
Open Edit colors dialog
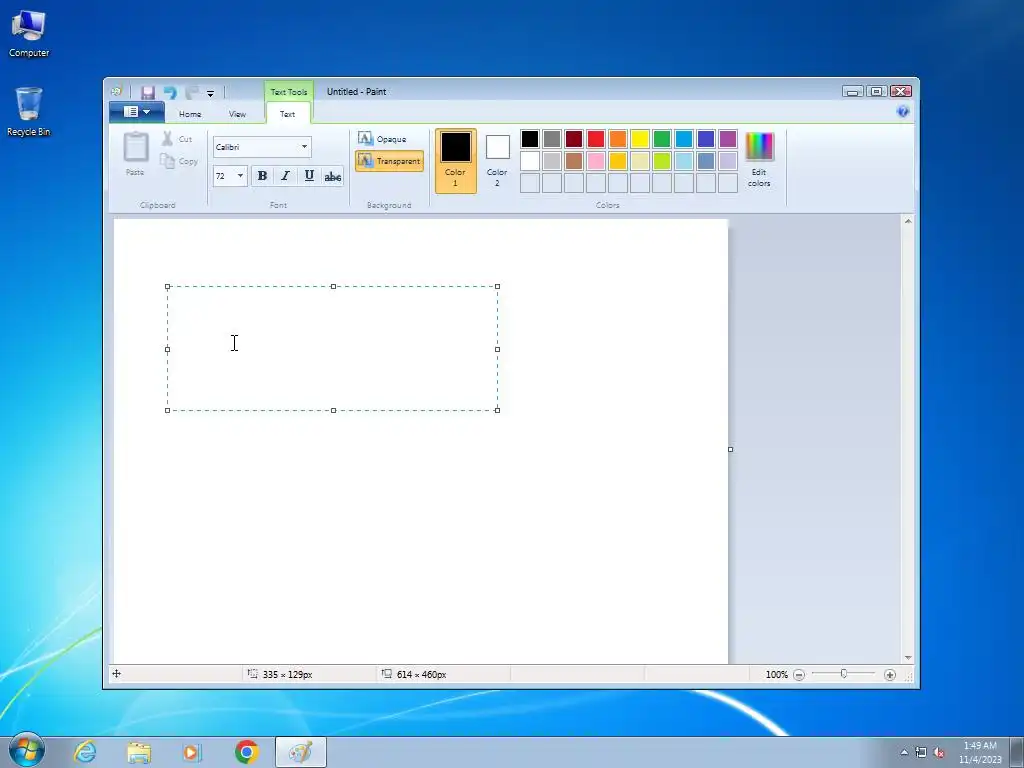tap(759, 160)
